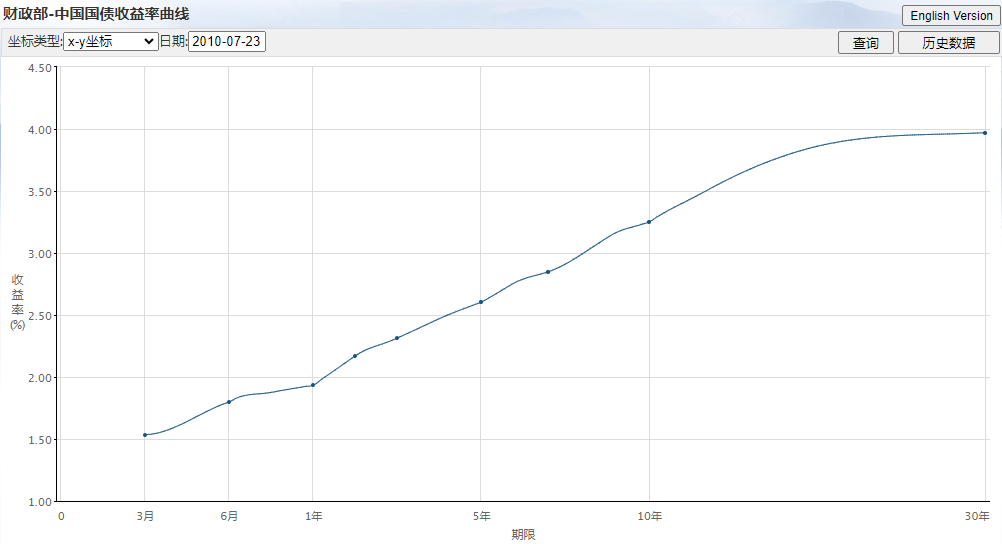The height and width of the screenshot is (544, 1002).
Task: Click the 坐标类型 label
Action: coord(35,42)
